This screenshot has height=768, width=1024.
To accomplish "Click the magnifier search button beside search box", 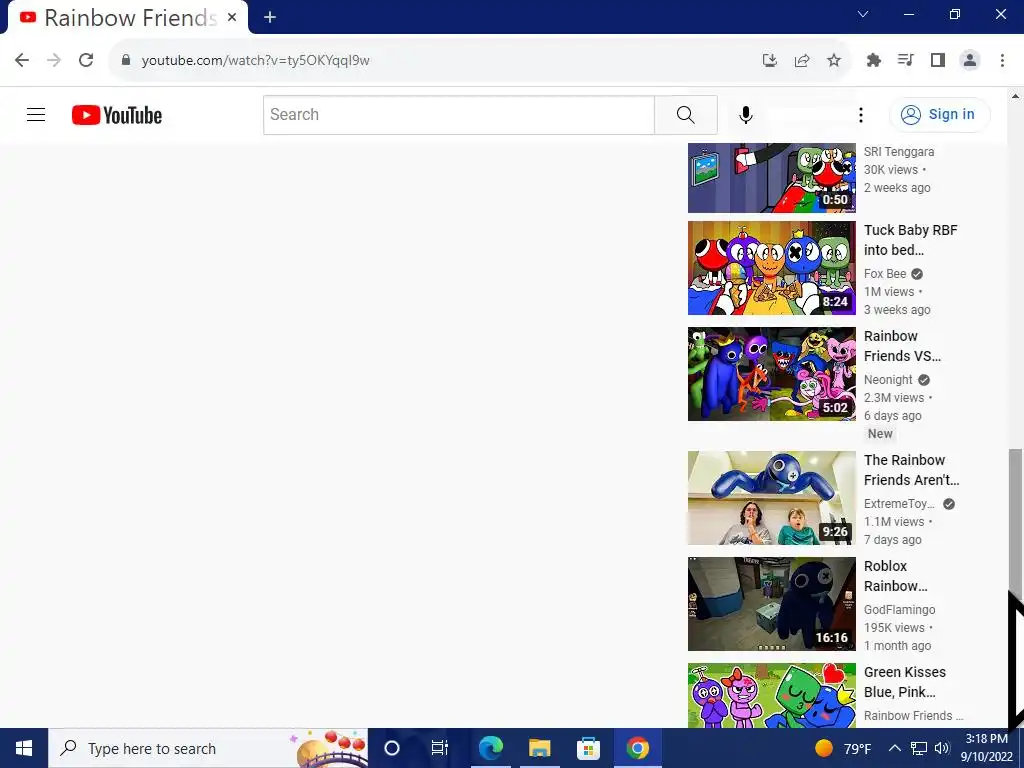I will pos(686,115).
